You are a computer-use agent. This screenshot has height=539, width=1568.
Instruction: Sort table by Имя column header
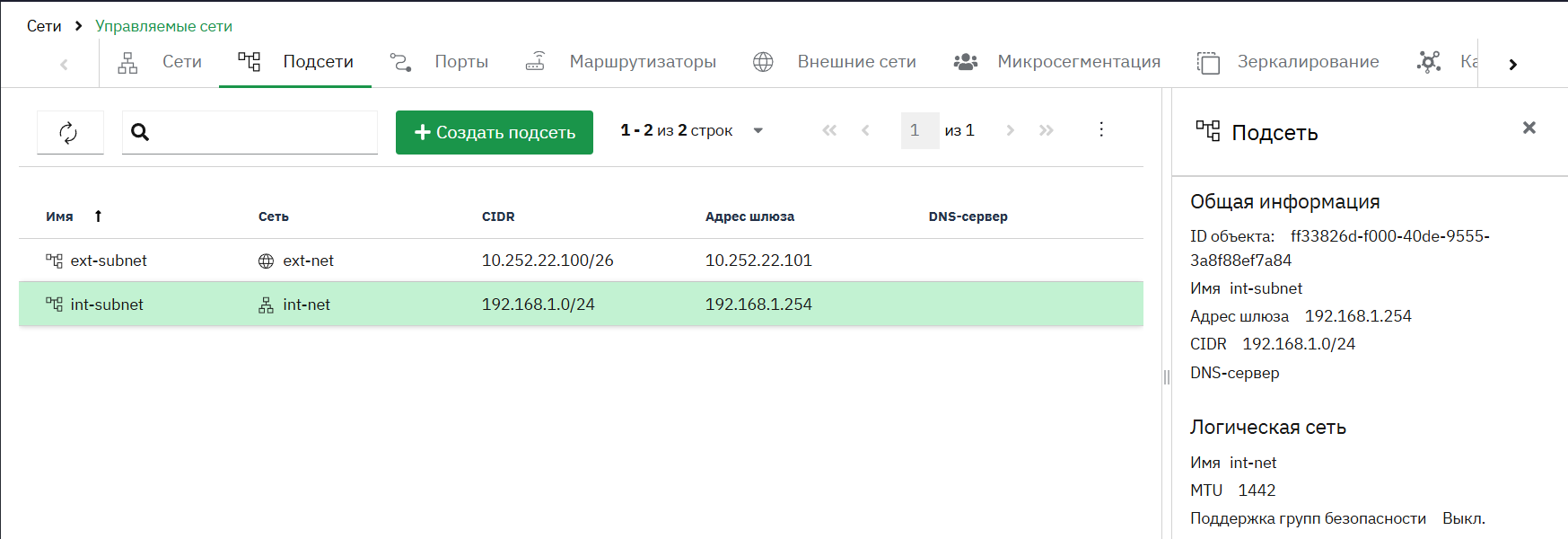coord(59,216)
